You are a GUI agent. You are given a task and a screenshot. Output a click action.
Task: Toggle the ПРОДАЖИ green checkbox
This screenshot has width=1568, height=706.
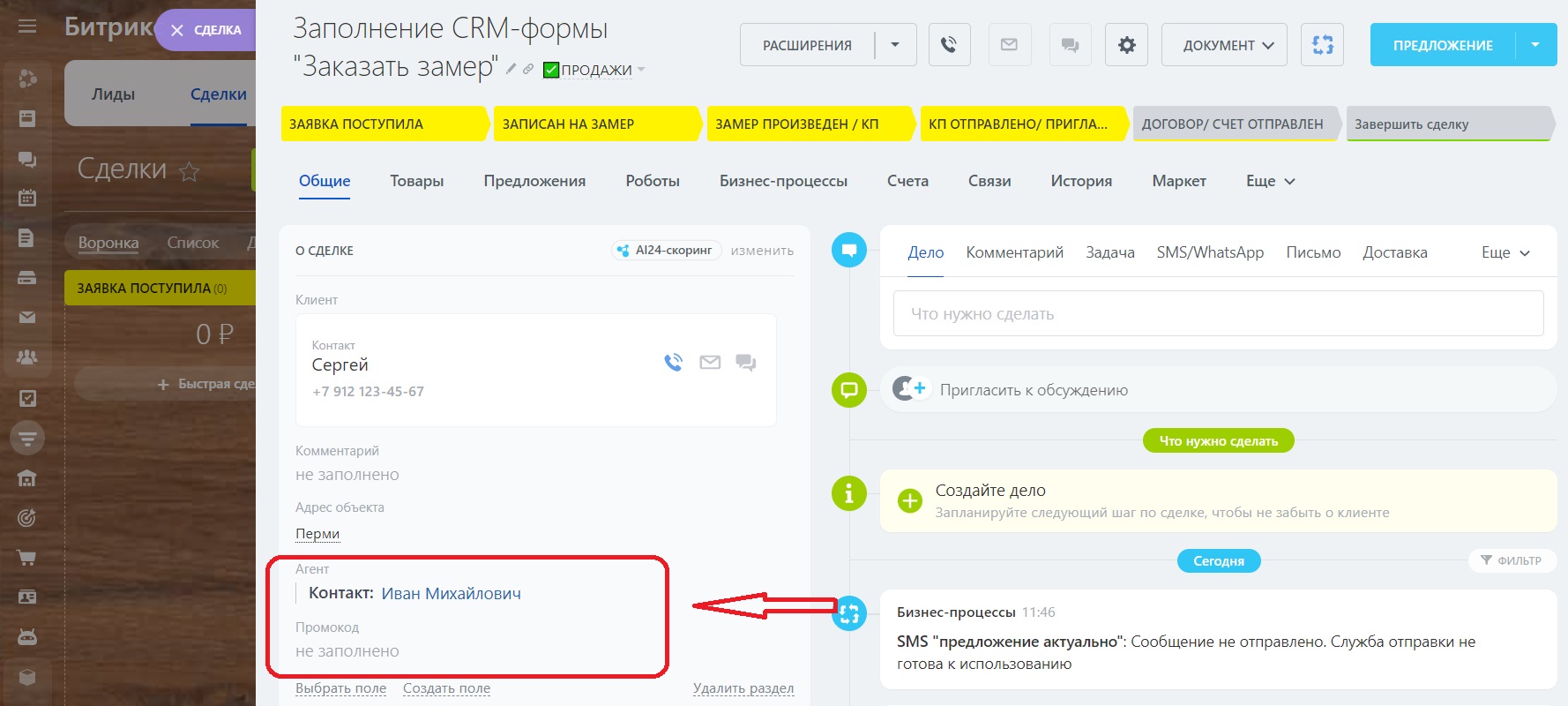coord(551,70)
